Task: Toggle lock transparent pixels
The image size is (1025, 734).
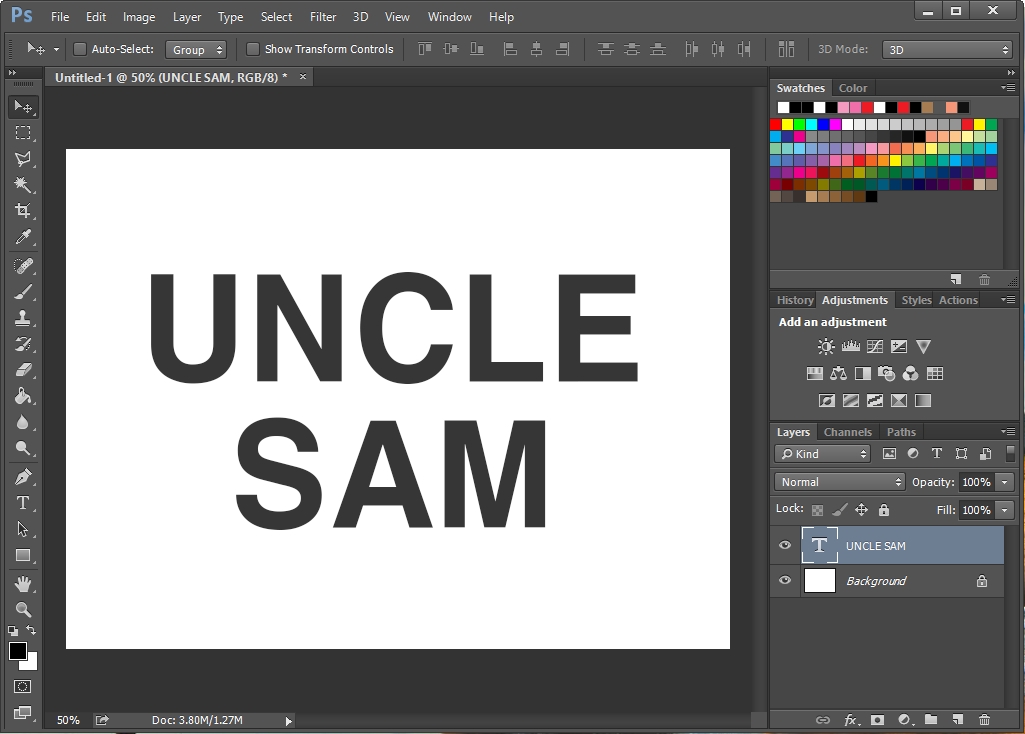Action: point(817,510)
